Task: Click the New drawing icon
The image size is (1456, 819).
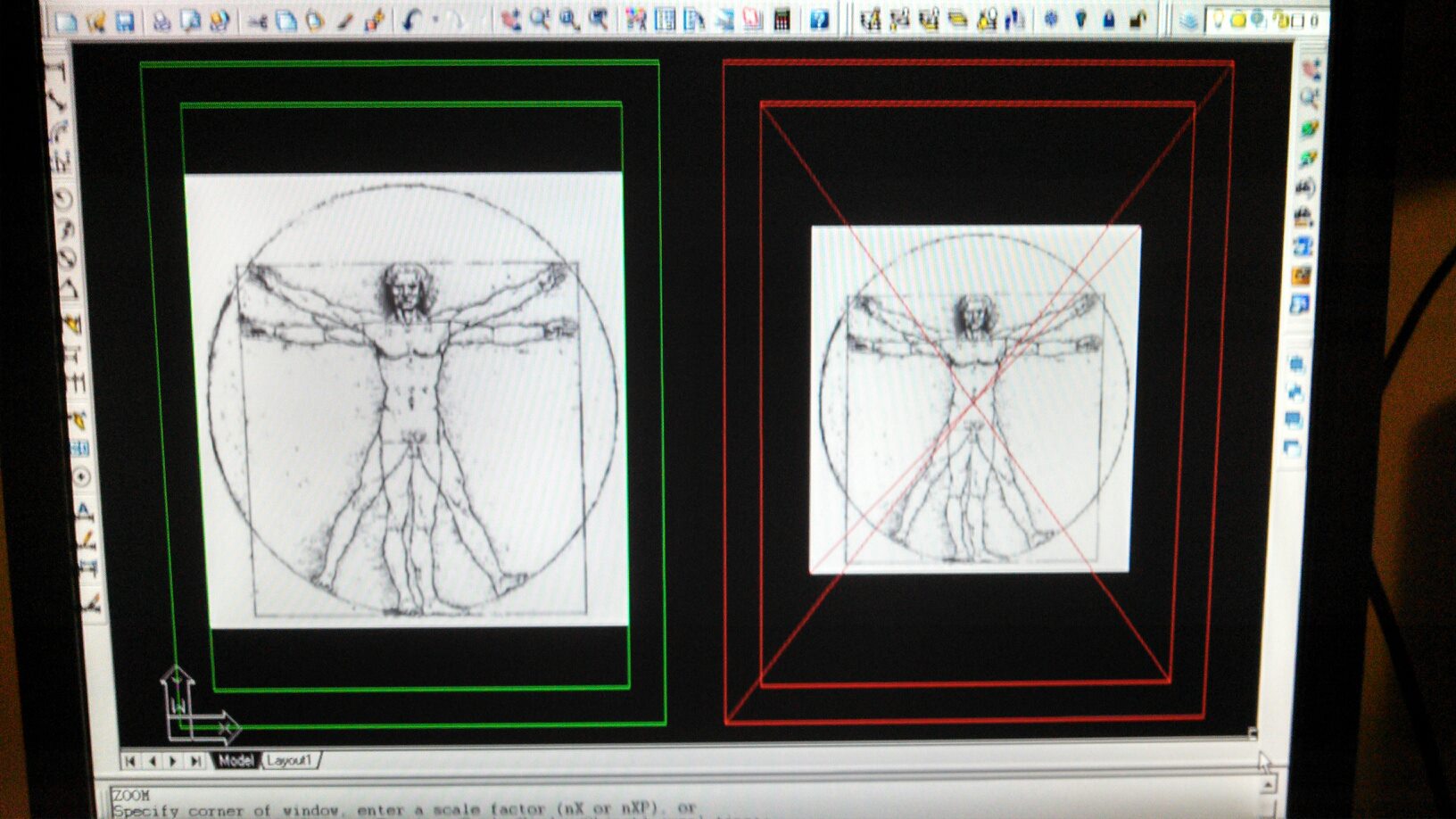Action: pyautogui.click(x=66, y=21)
